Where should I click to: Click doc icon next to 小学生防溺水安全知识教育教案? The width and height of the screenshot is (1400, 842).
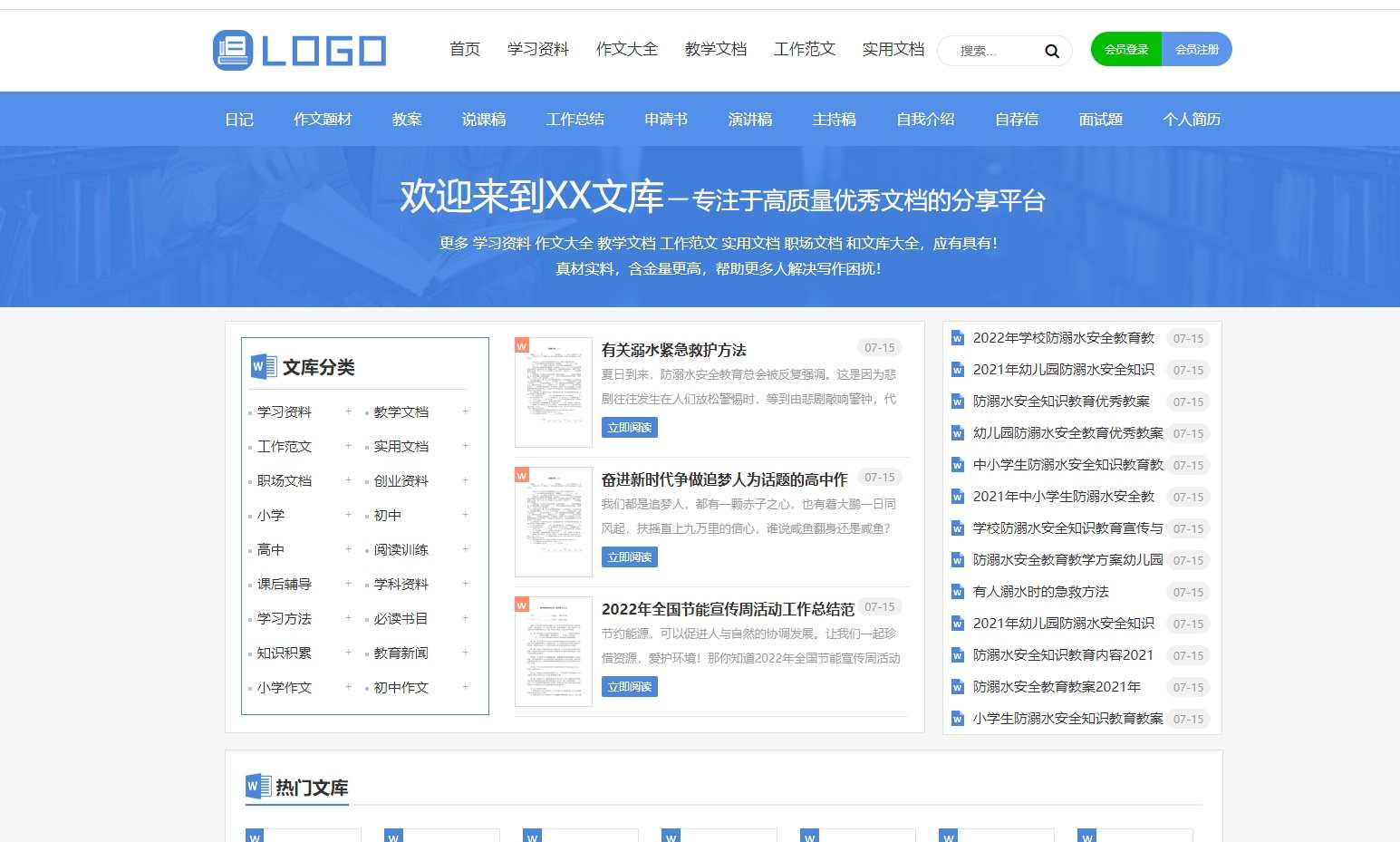point(957,719)
